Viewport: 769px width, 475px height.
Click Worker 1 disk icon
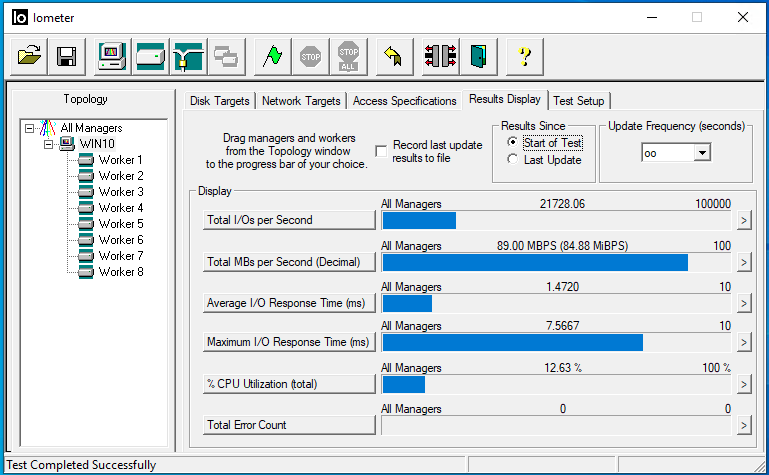86,160
